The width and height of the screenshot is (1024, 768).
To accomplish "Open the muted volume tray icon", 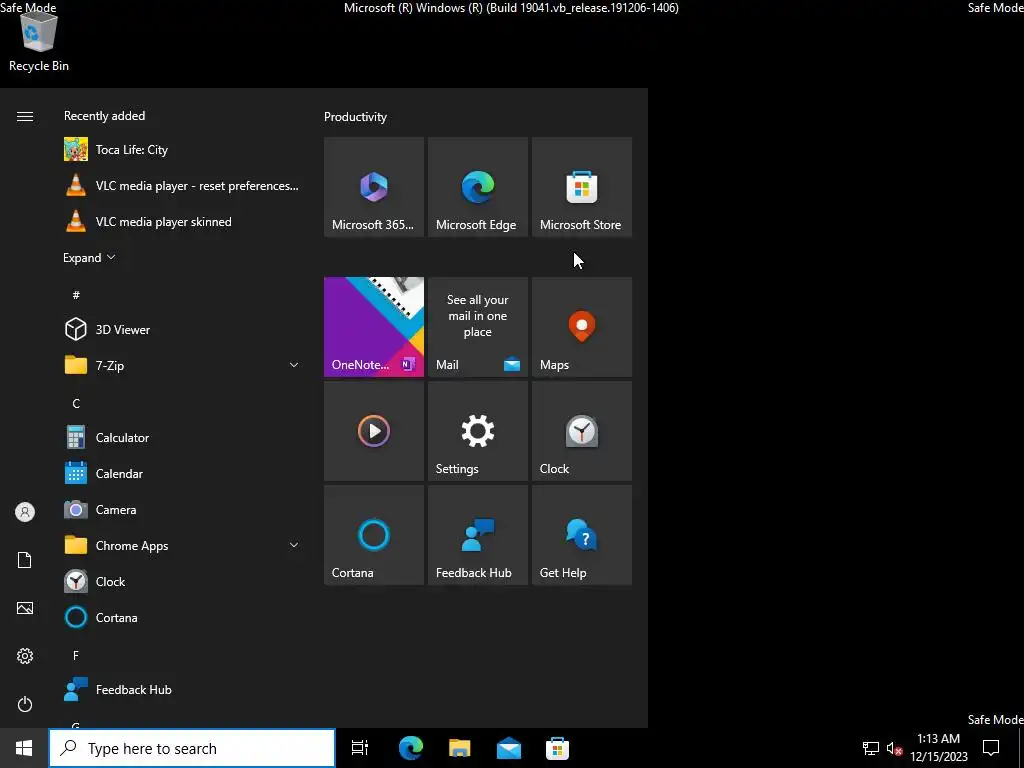I will click(894, 748).
